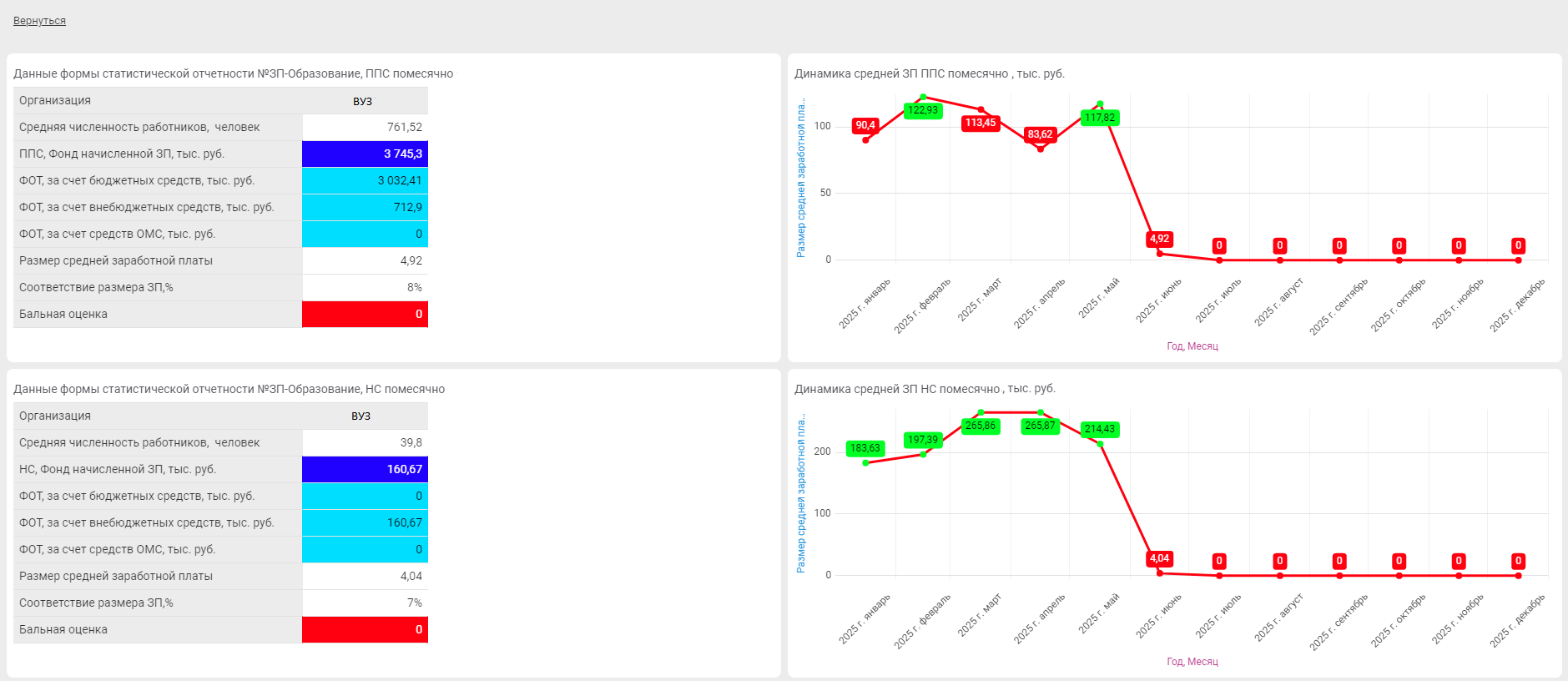Select the 83,62 April data label

(1040, 134)
